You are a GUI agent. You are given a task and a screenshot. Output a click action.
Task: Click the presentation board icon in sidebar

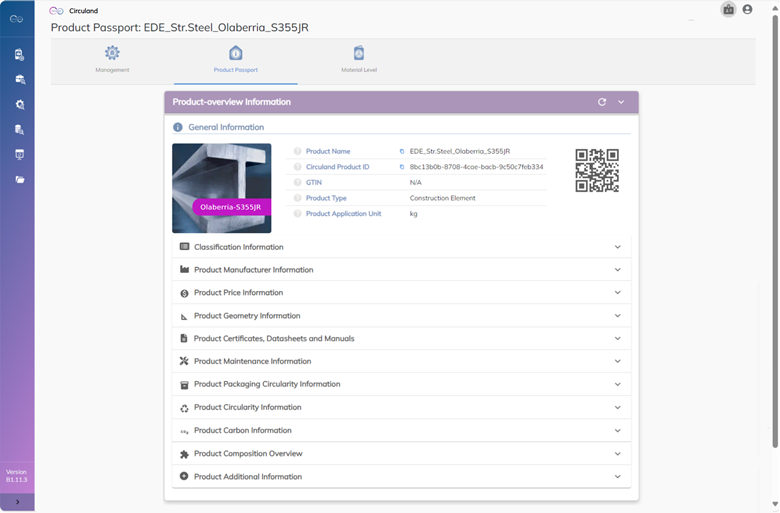pyautogui.click(x=18, y=155)
